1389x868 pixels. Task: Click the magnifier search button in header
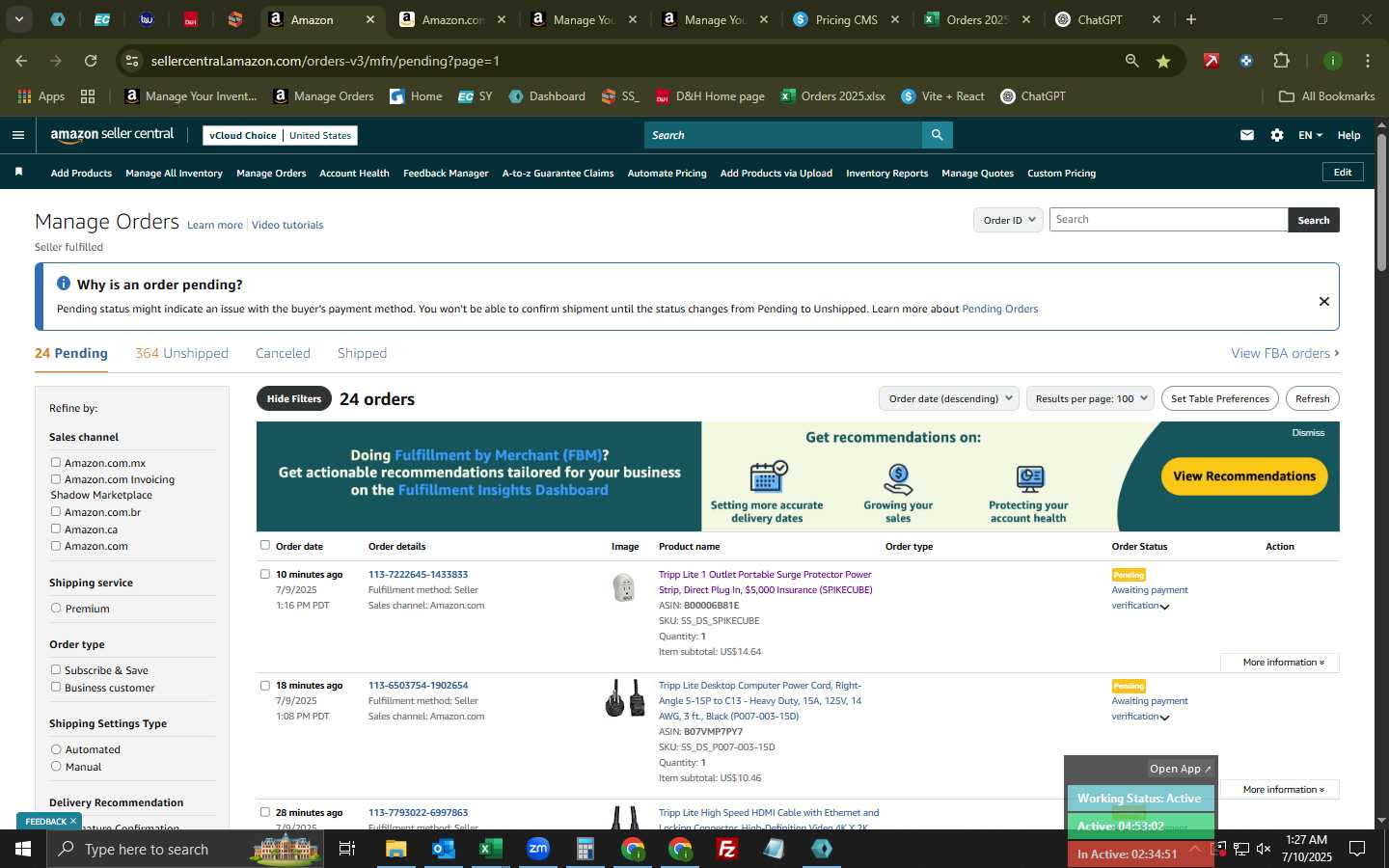tap(937, 135)
